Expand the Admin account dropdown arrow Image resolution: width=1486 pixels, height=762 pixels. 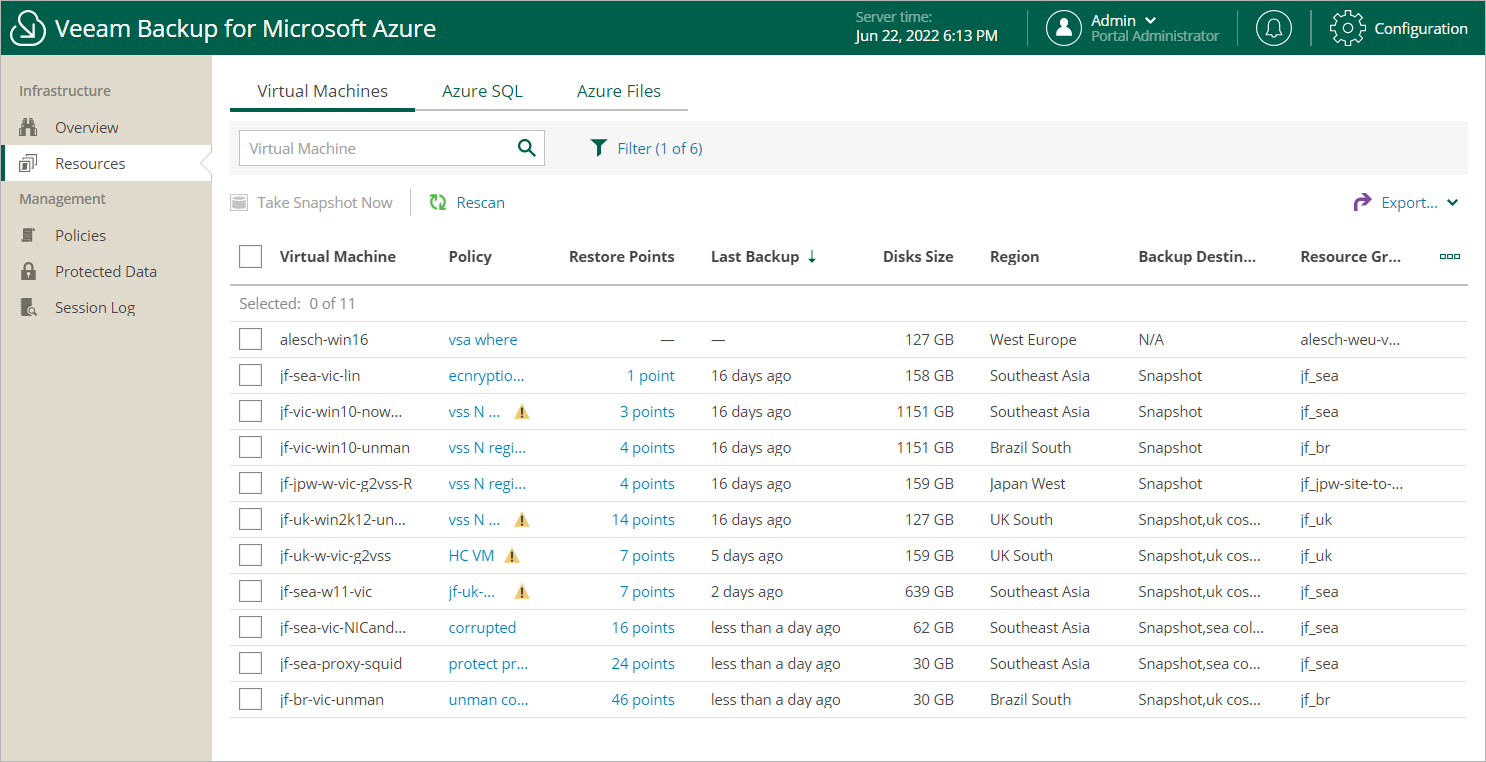(x=1150, y=20)
